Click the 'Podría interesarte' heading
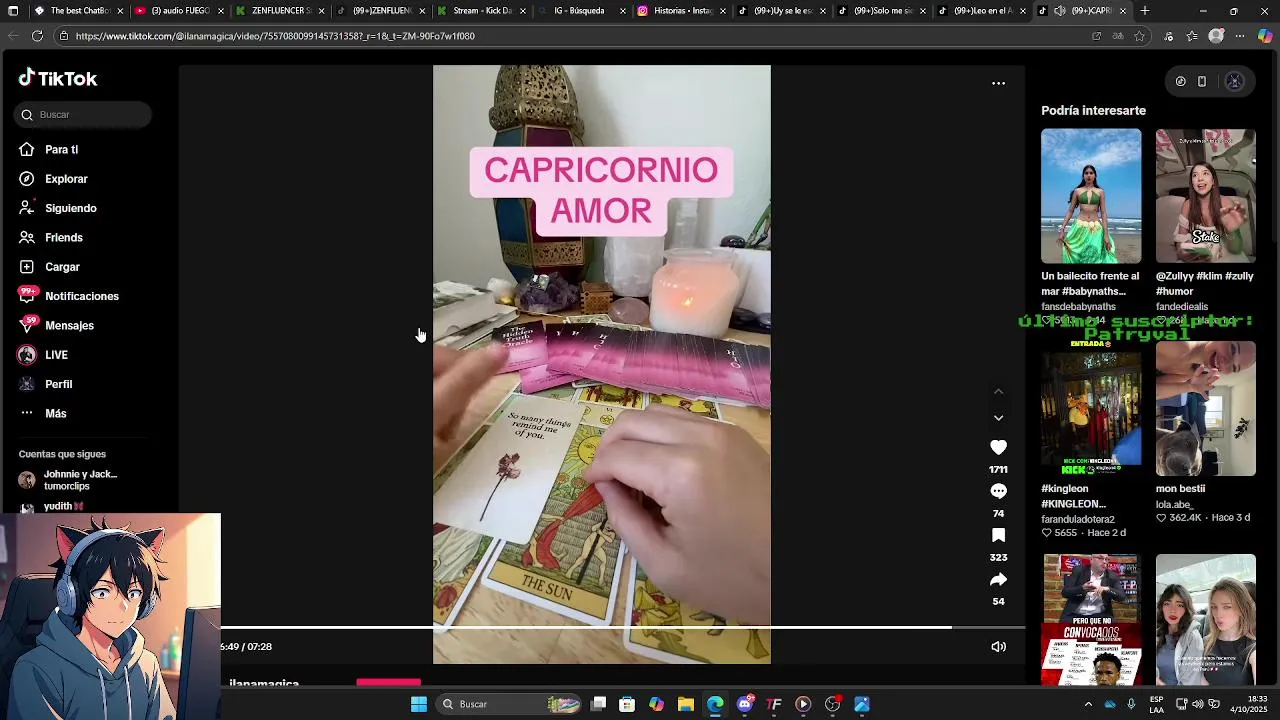 1093,111
